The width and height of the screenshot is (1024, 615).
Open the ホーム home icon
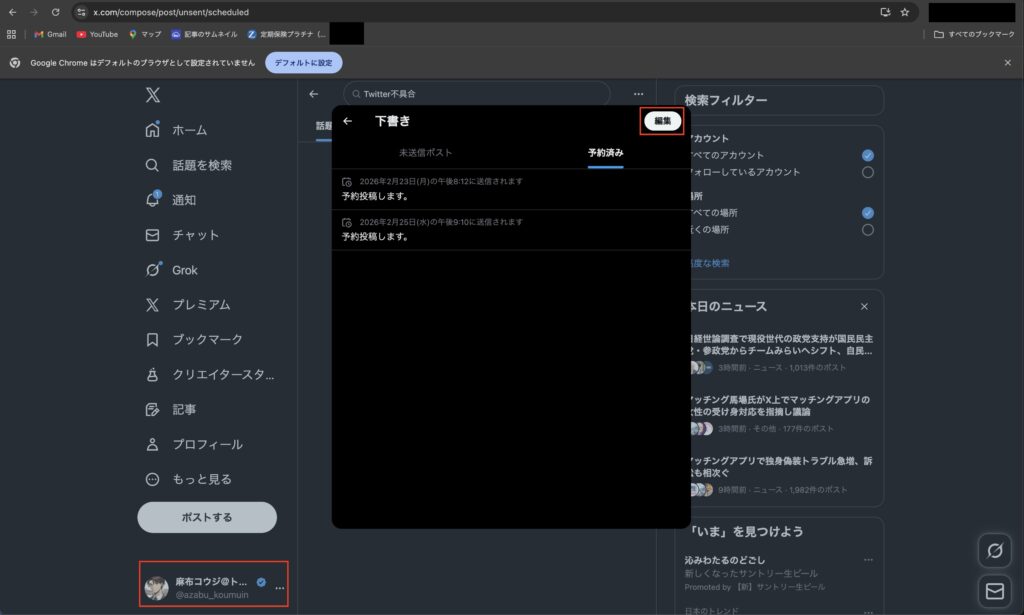[x=151, y=130]
